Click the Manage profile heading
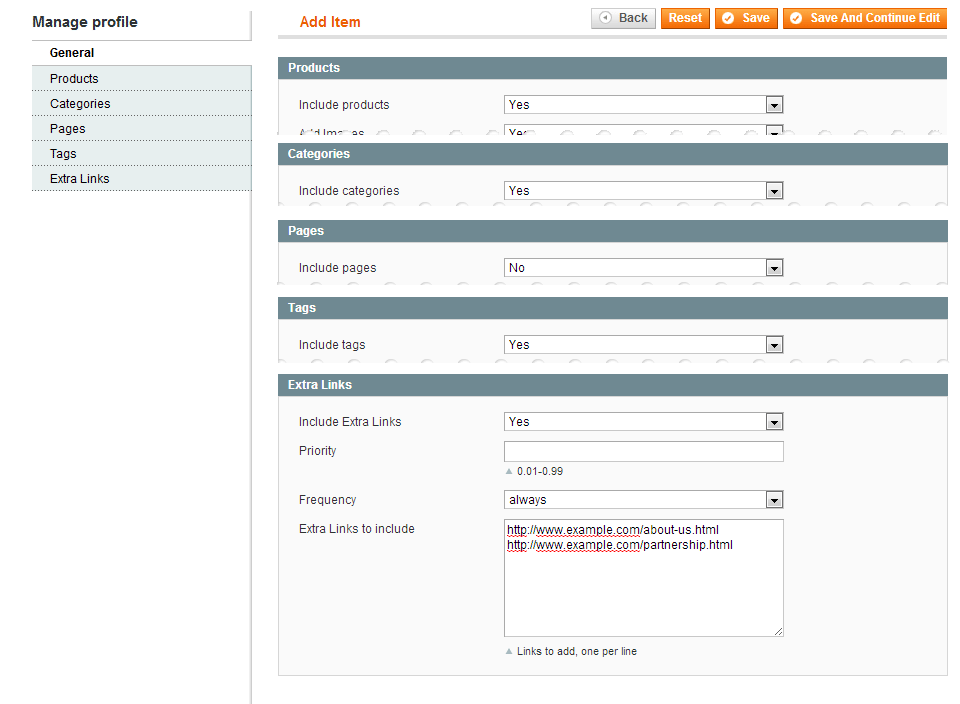Screen dimensions: 960x704 pos(85,22)
